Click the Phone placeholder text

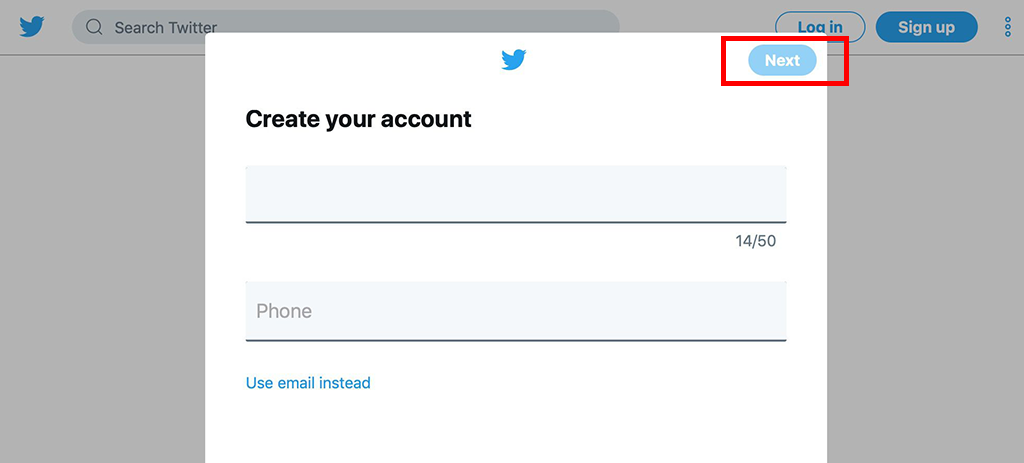coord(284,311)
